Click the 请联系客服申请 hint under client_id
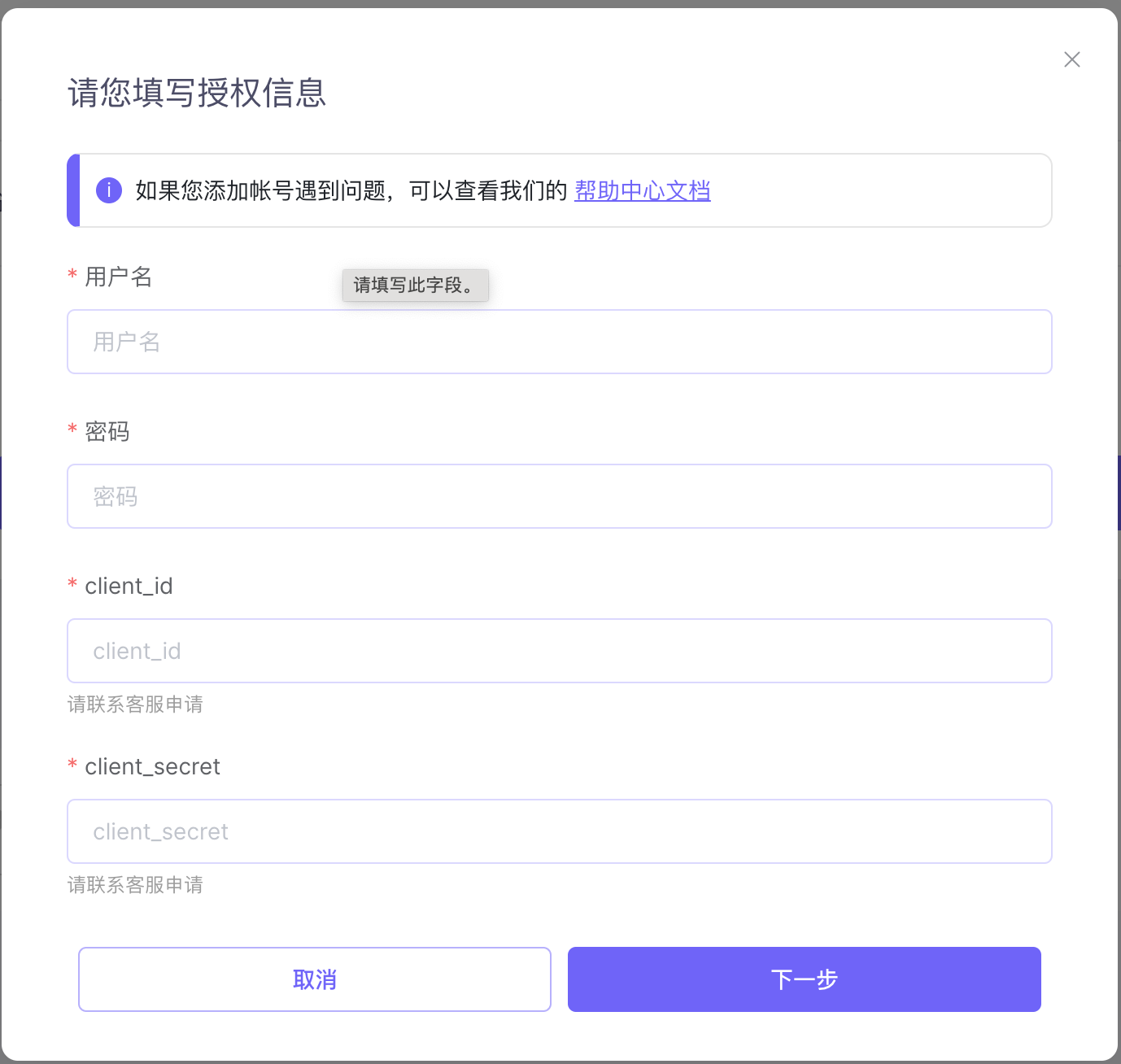Viewport: 1121px width, 1064px height. click(x=135, y=704)
